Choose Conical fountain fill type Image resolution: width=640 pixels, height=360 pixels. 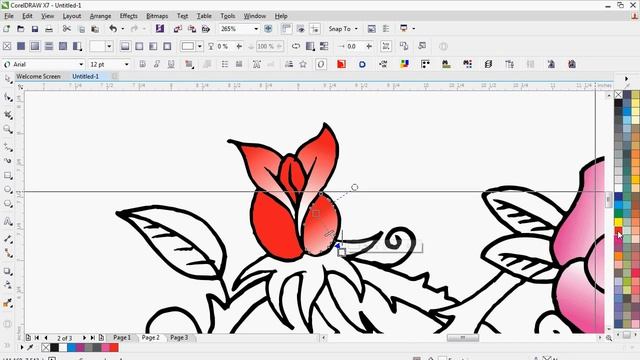pos(153,46)
